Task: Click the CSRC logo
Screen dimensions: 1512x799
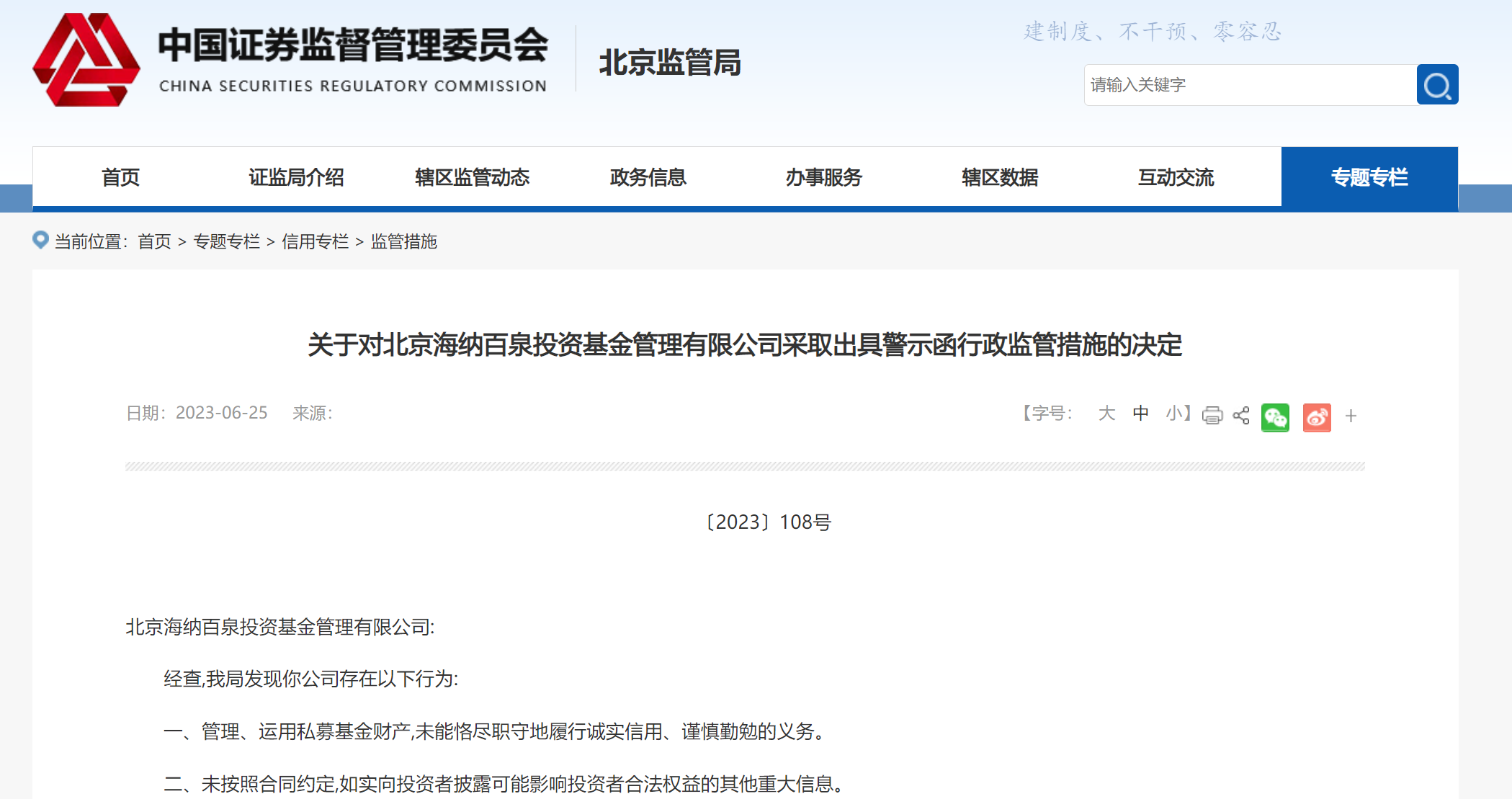Action: click(x=88, y=59)
